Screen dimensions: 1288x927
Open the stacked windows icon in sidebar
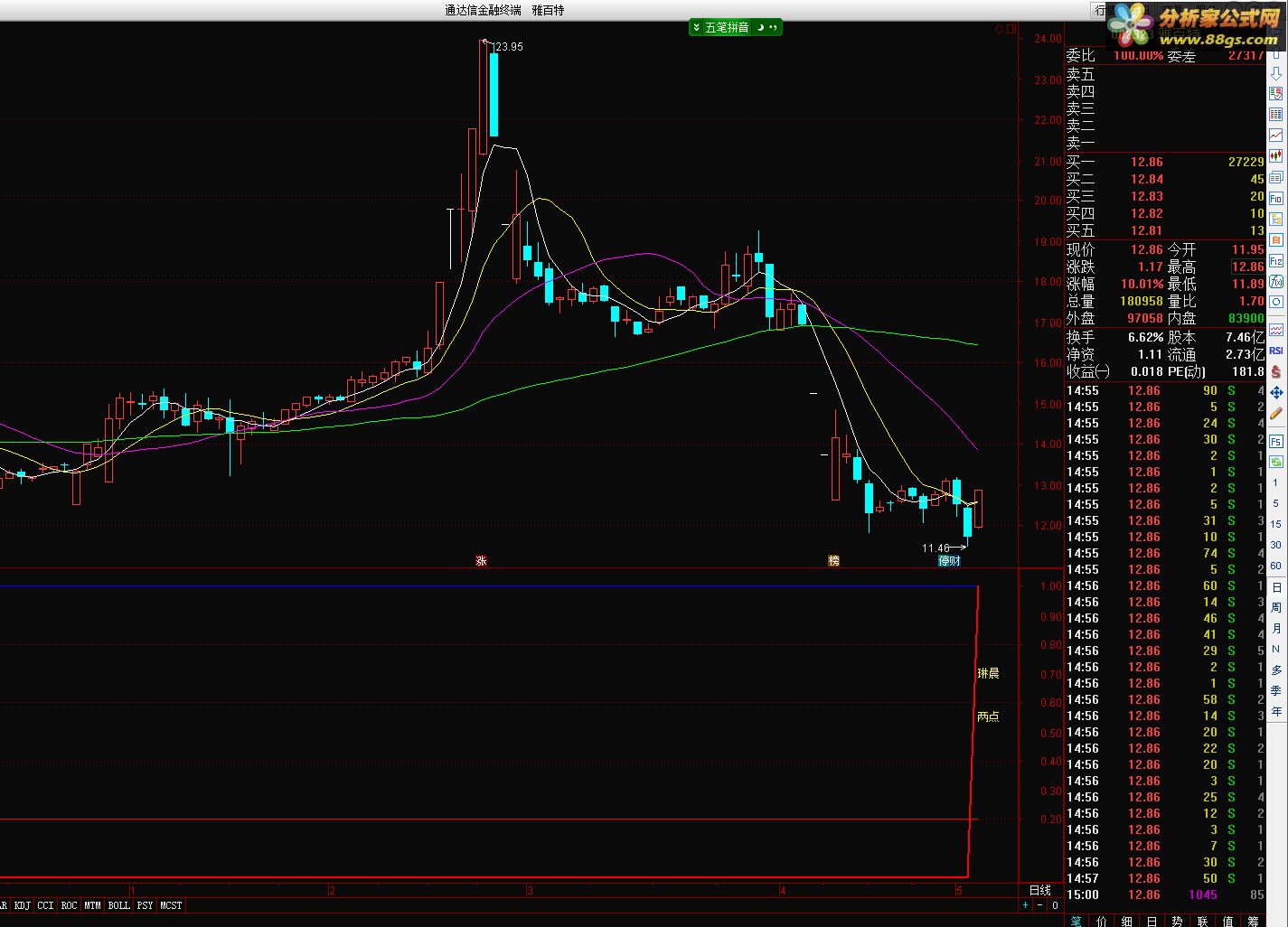point(1276,177)
